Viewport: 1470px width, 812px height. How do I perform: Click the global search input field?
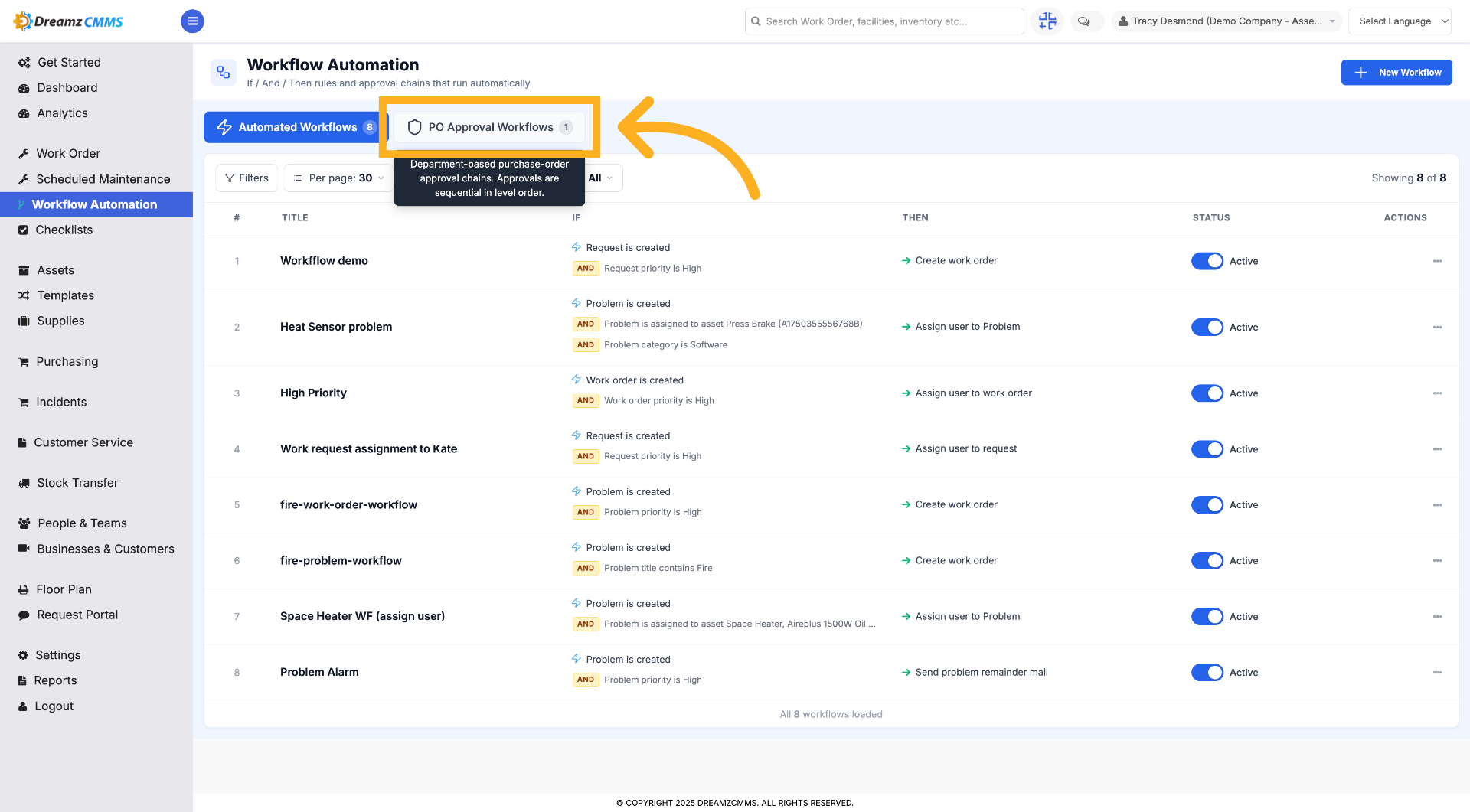click(x=884, y=21)
